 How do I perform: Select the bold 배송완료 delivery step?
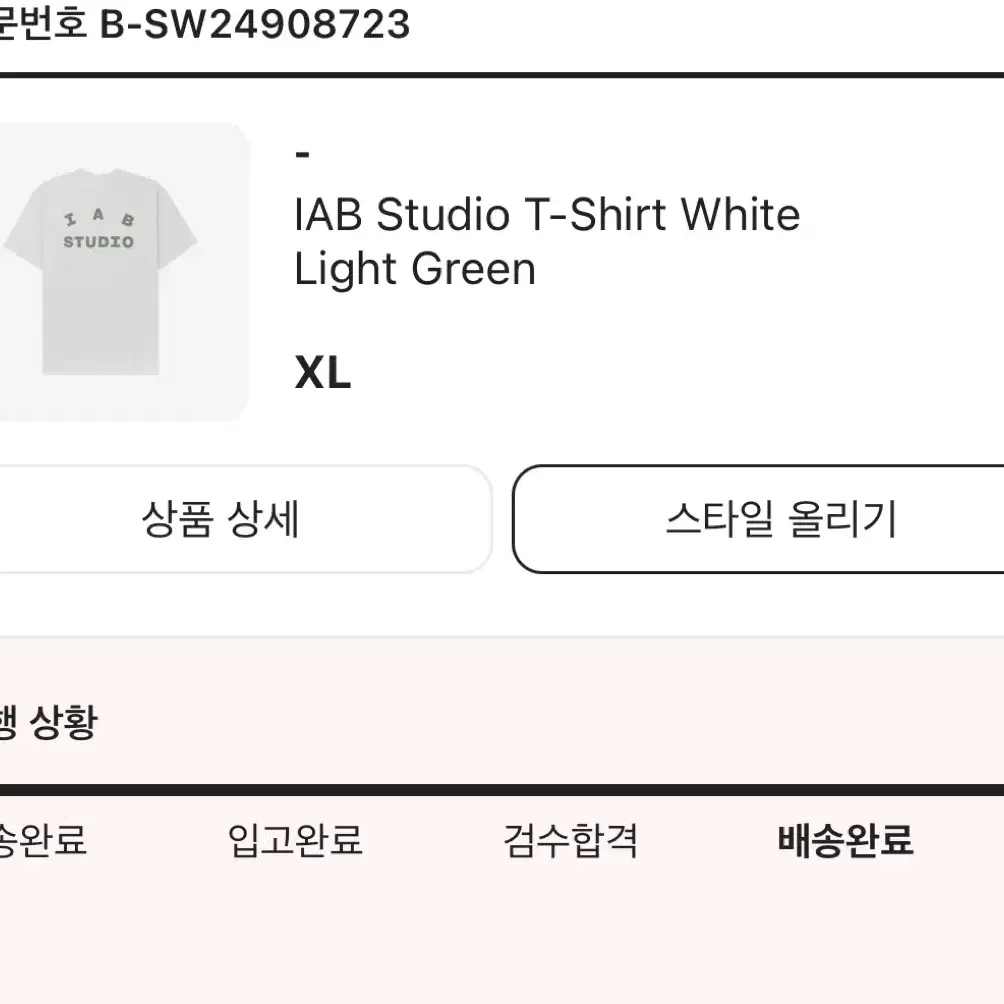tap(845, 841)
